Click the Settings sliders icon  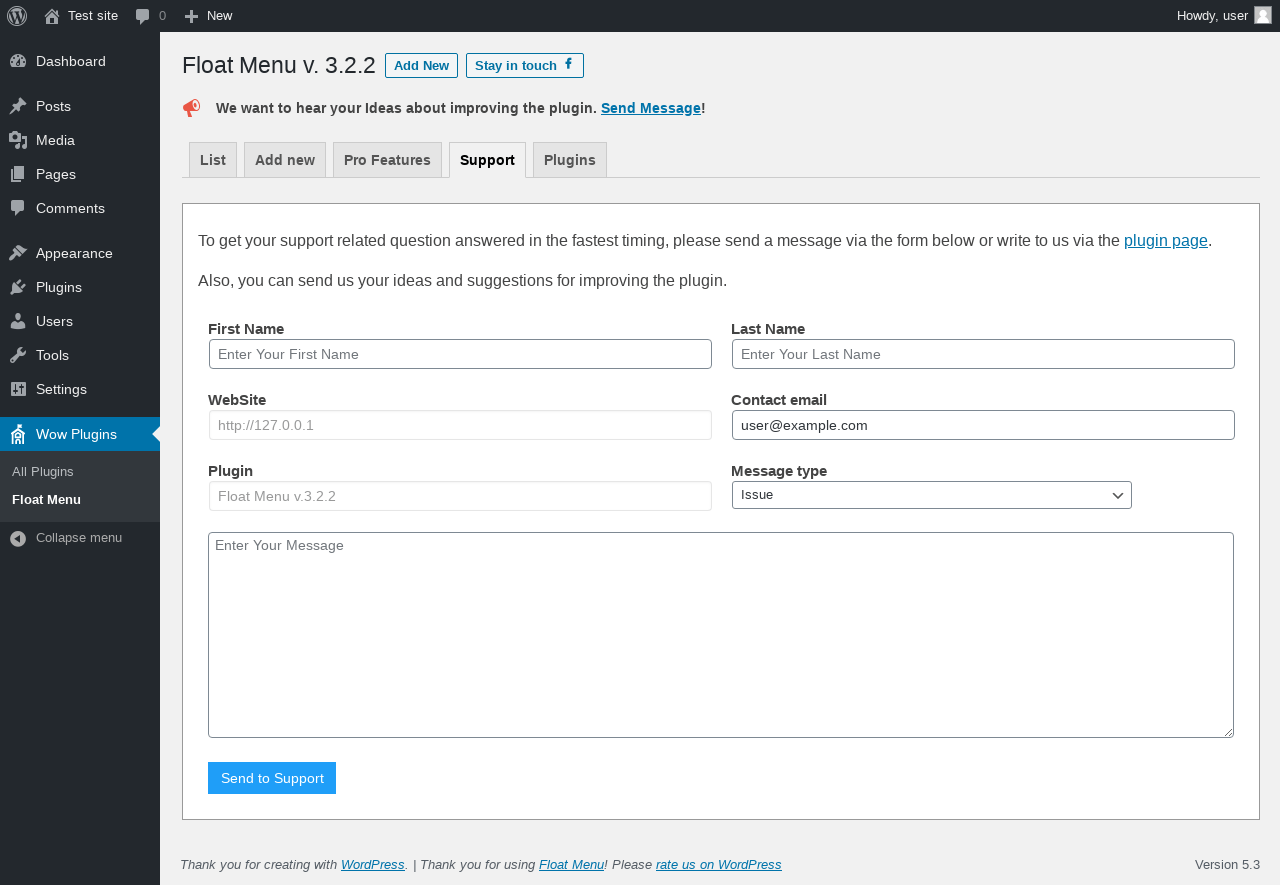(x=18, y=389)
